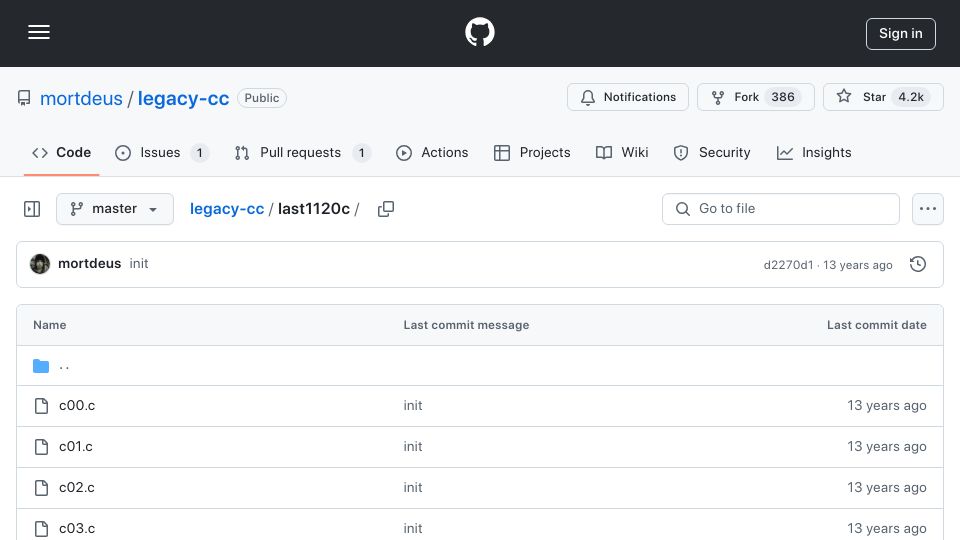The height and width of the screenshot is (540, 960).
Task: Click the Notifications bell button
Action: 628,97
